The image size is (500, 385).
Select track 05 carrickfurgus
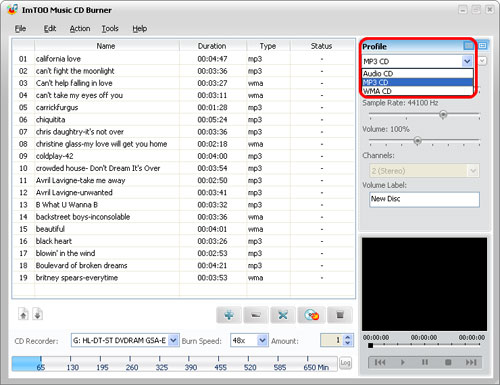coord(183,108)
